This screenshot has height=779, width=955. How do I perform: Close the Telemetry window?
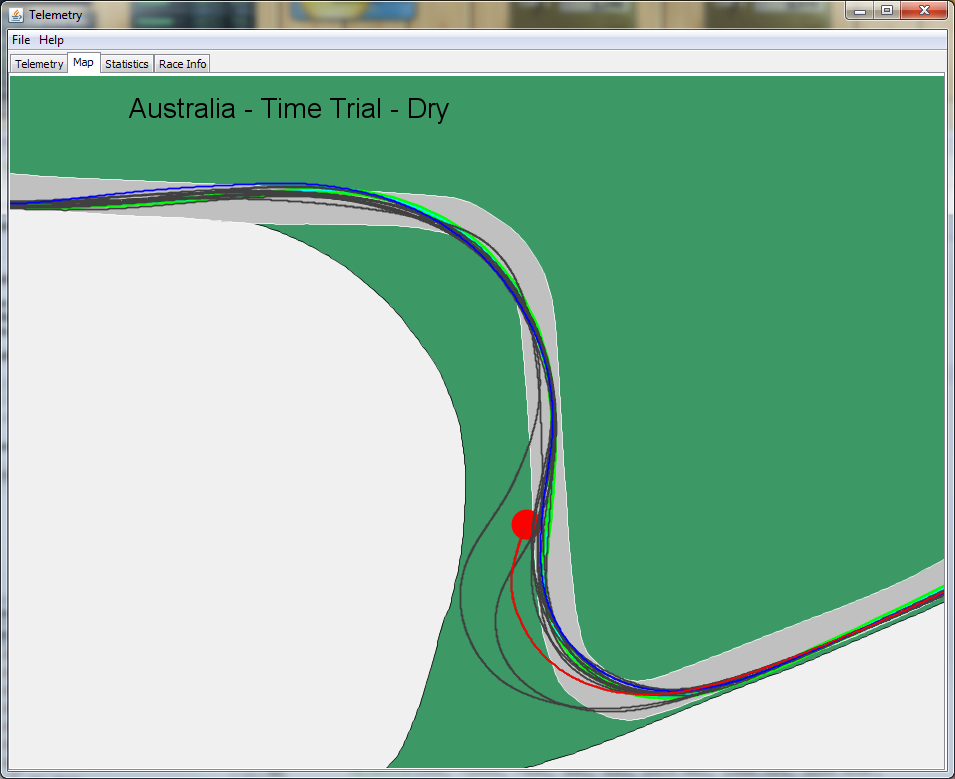pos(924,10)
